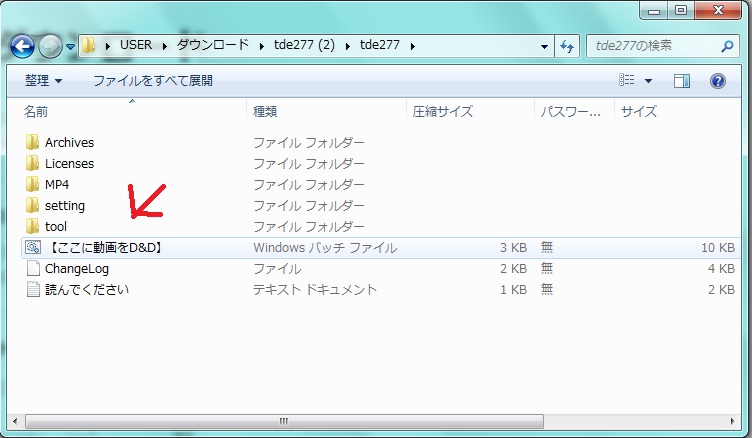Viewport: 752px width, 438px height.
Task: Click テキスト ドキュメント type cell
Action: [315, 290]
